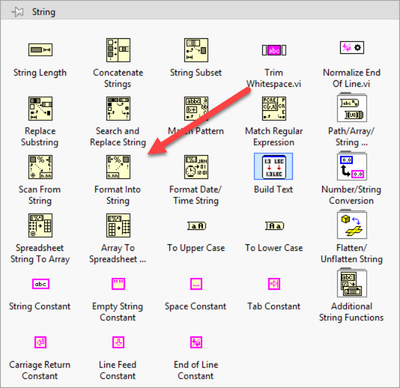
Task: Click the "Flatten/Unflatten String" label
Action: [x=352, y=253]
